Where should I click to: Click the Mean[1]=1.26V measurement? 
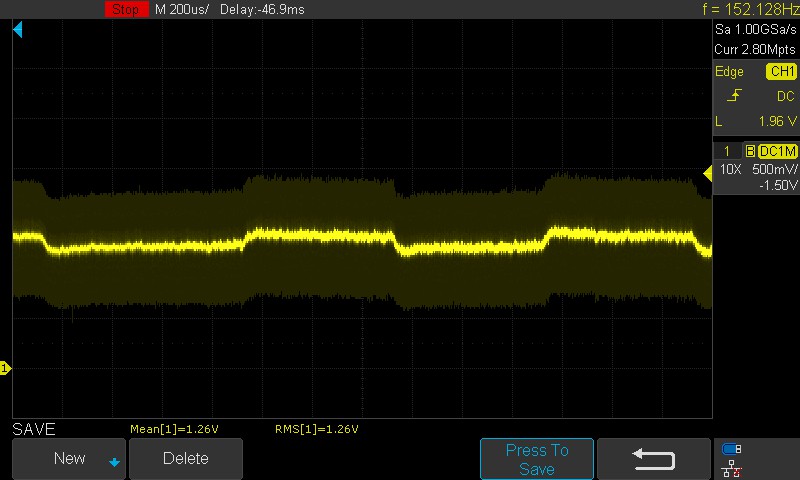[x=174, y=429]
